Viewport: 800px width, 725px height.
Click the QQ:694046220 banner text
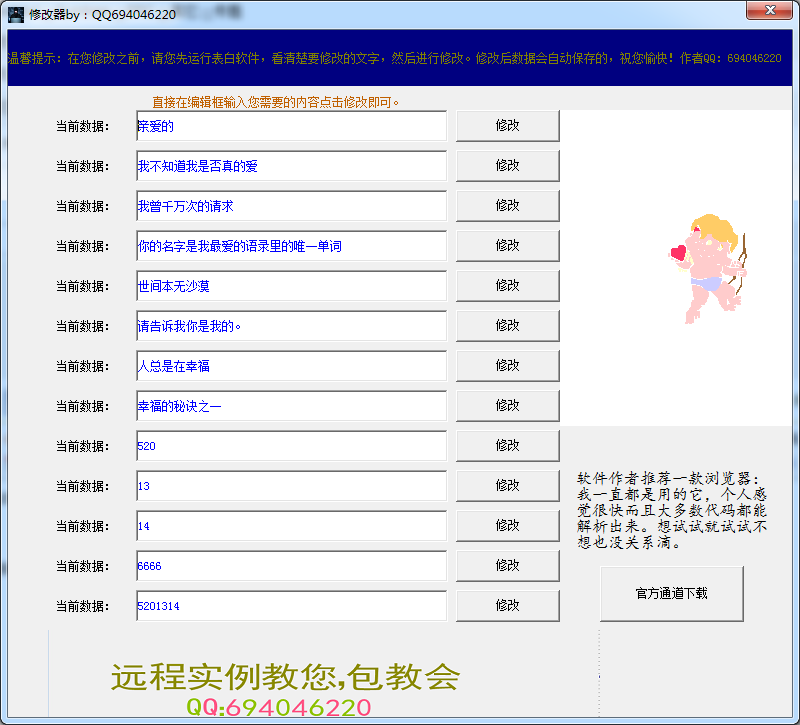pyautogui.click(x=279, y=707)
